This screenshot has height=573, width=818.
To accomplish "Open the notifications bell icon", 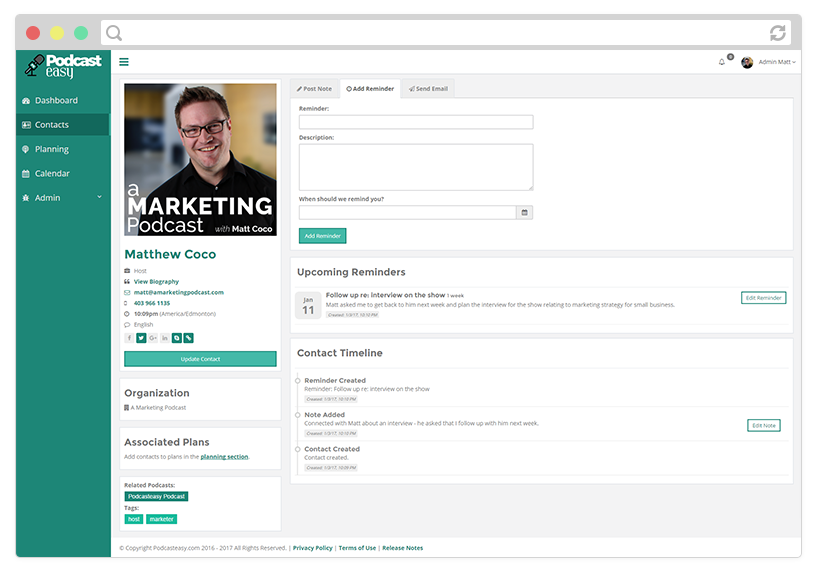I will 722,62.
